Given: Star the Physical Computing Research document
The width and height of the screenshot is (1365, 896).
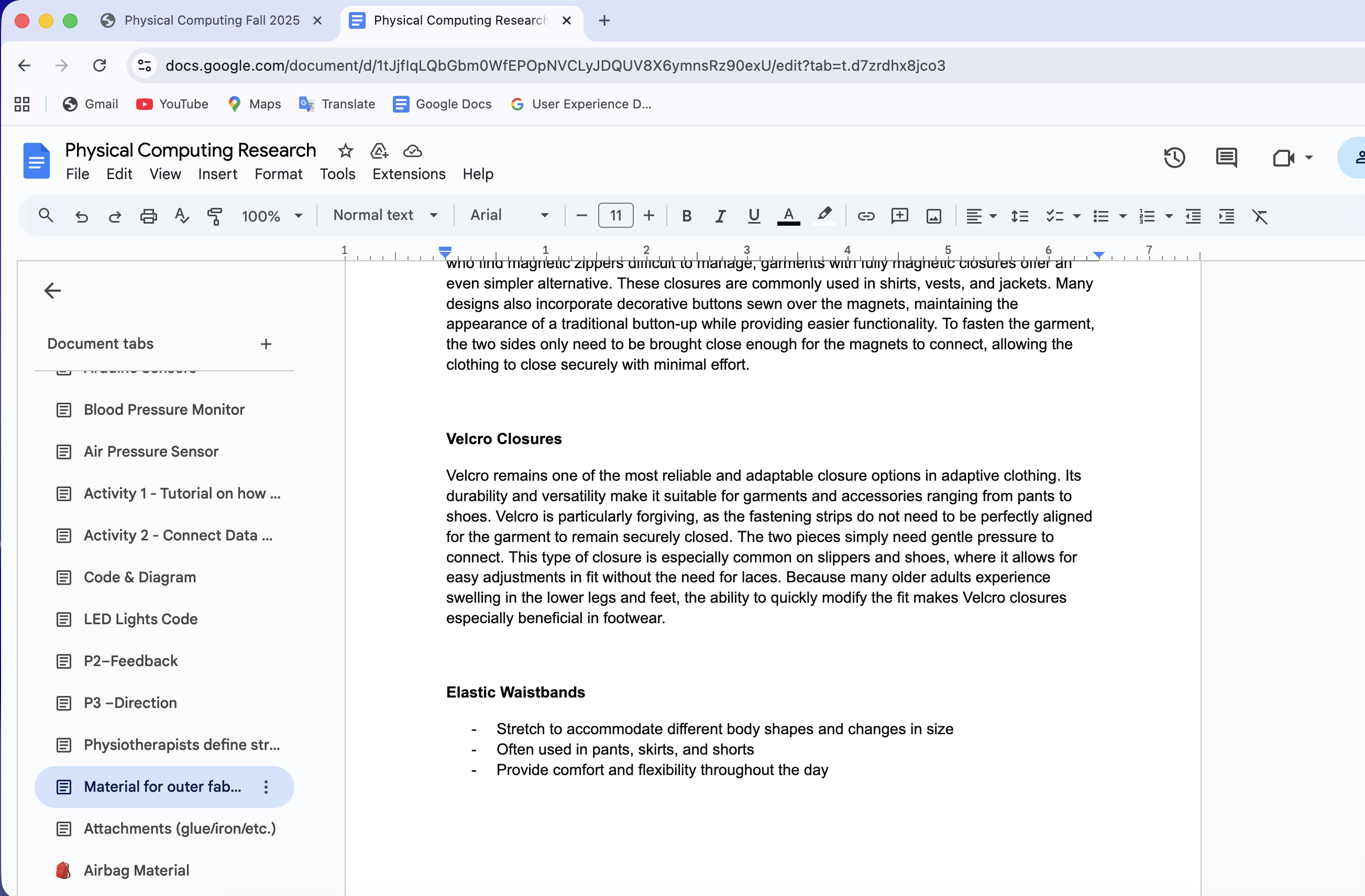Looking at the screenshot, I should [345, 151].
